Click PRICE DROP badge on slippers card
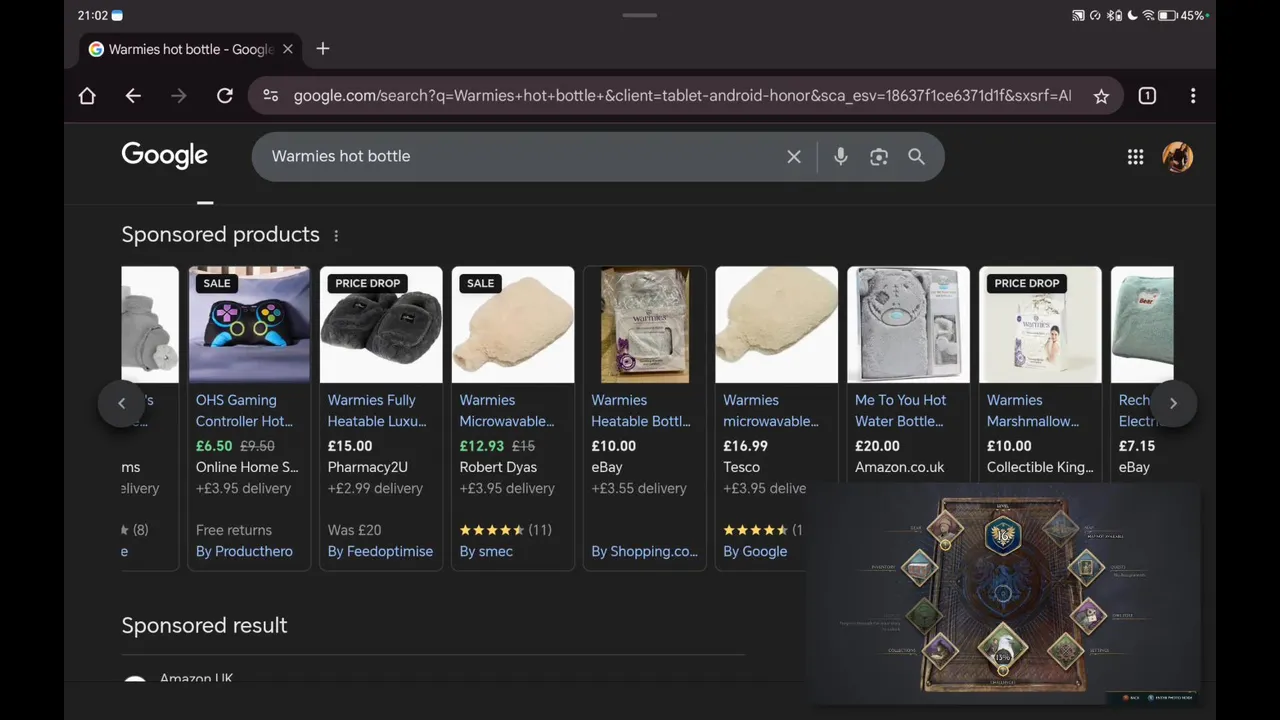1280x720 pixels. click(x=368, y=283)
